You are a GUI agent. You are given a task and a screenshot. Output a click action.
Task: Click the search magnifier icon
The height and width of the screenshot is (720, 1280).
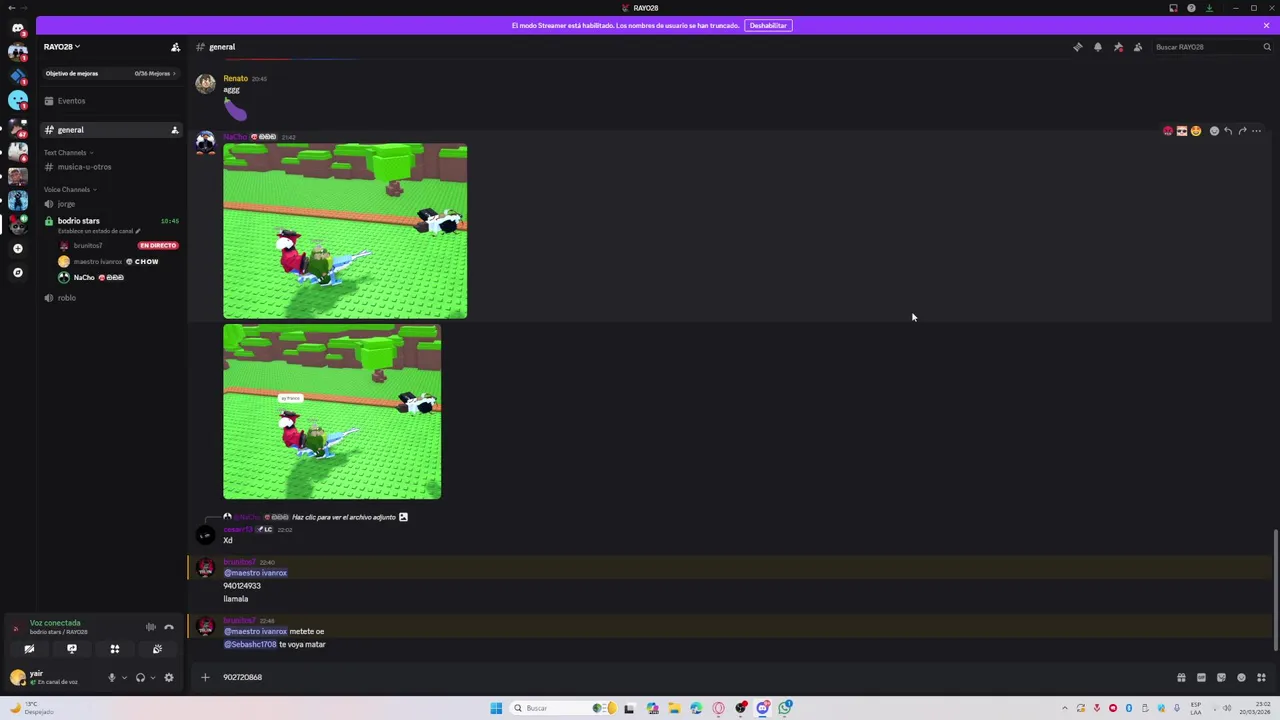pos(1267,47)
